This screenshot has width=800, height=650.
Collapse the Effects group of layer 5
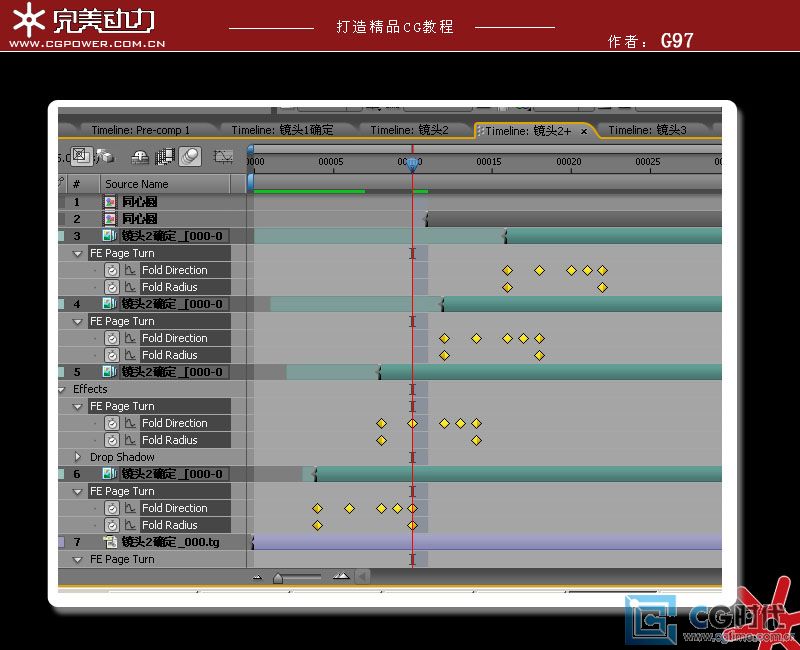tap(62, 389)
